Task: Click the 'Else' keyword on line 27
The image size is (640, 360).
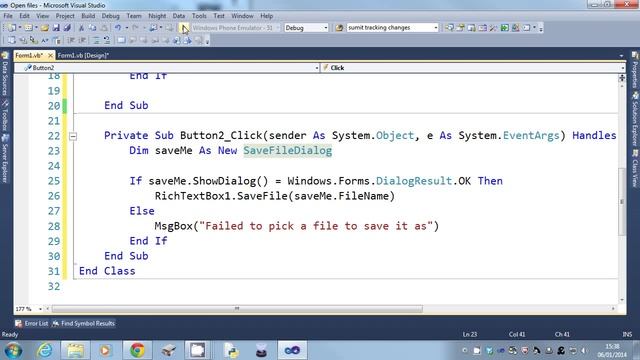Action: point(142,211)
